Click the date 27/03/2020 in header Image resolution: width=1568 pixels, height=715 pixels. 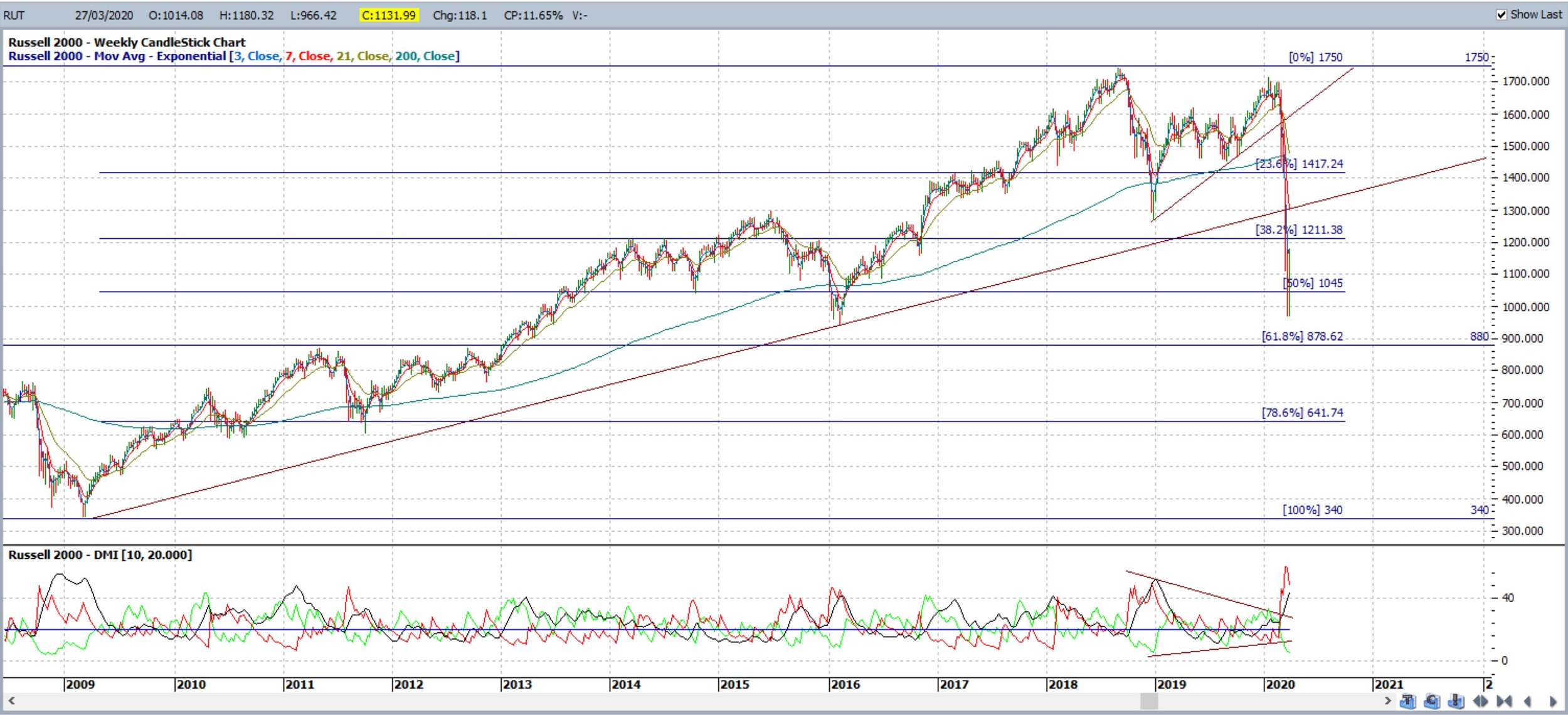[103, 15]
